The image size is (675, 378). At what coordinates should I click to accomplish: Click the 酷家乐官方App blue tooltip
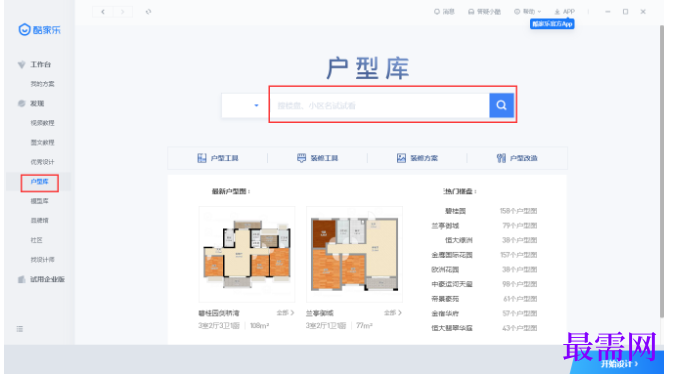tap(552, 24)
